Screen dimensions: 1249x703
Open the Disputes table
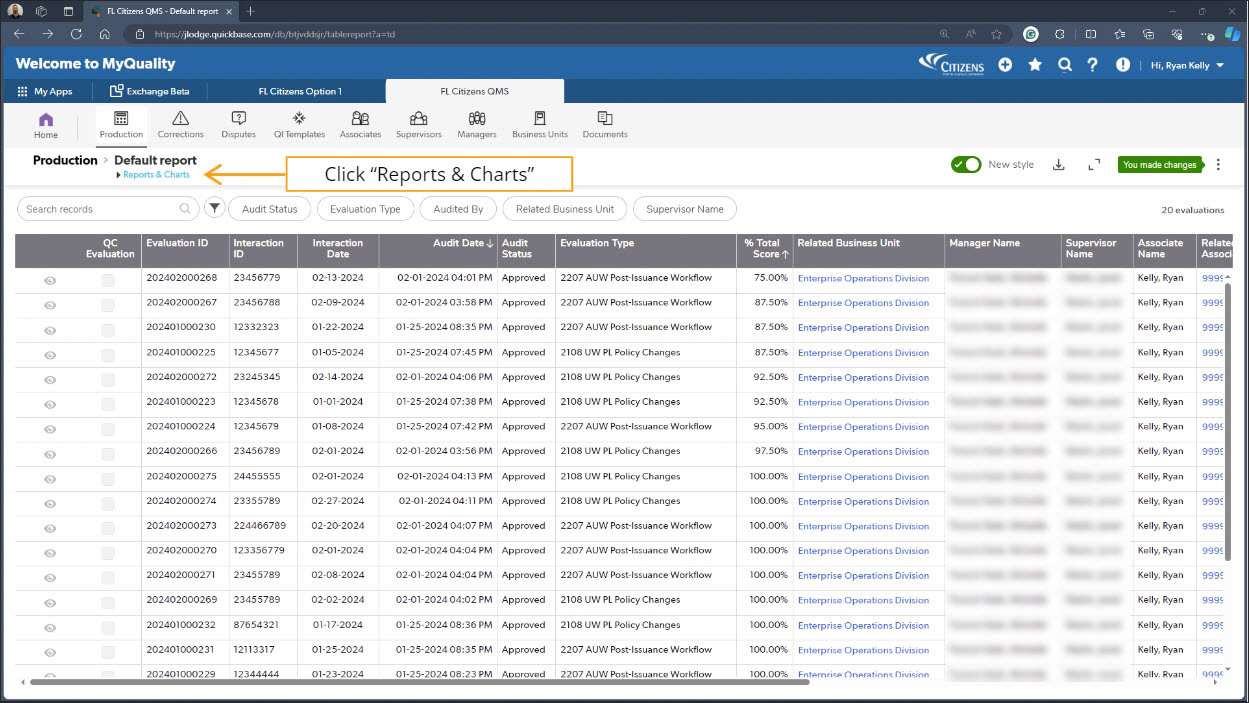point(239,125)
